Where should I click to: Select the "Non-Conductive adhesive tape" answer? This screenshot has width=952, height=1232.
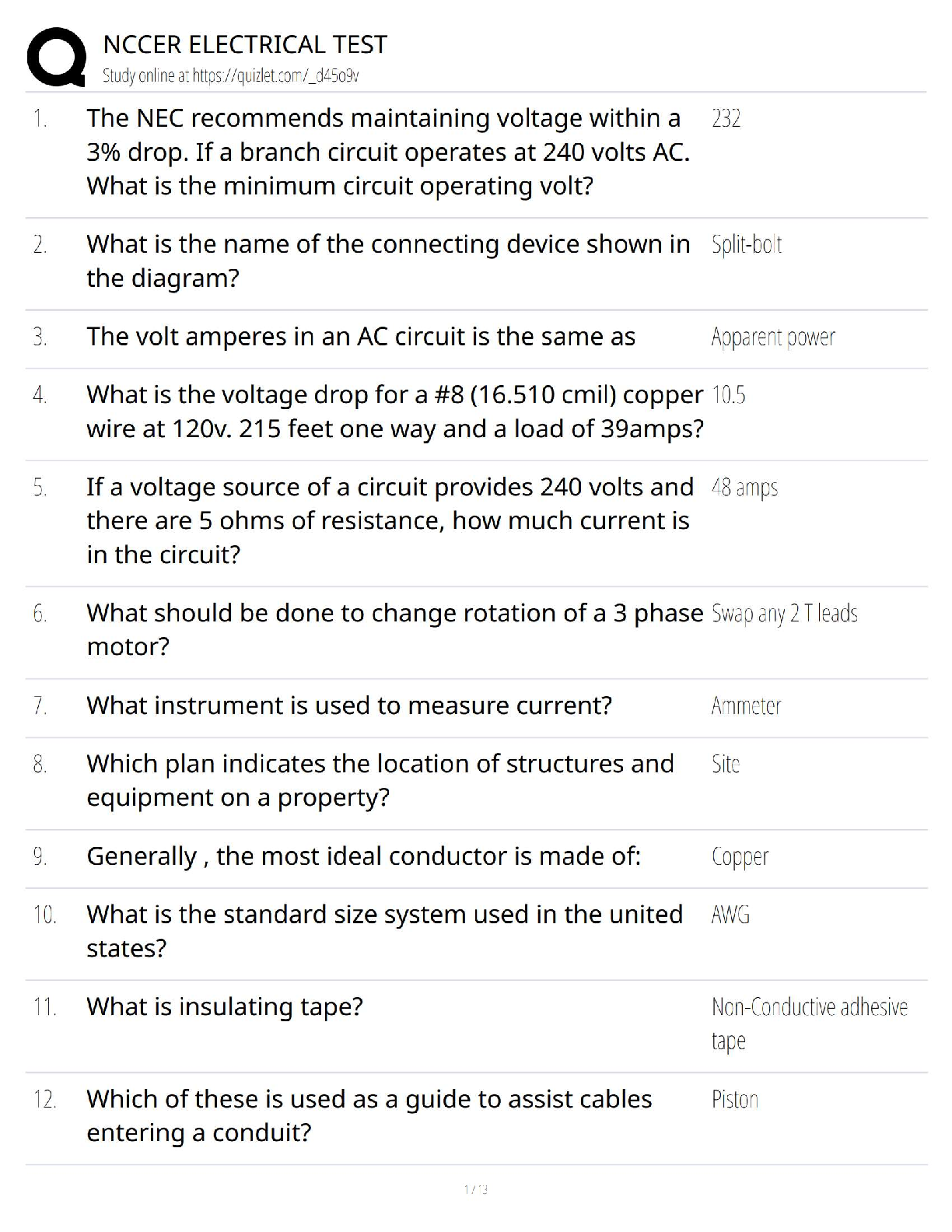click(x=809, y=1024)
